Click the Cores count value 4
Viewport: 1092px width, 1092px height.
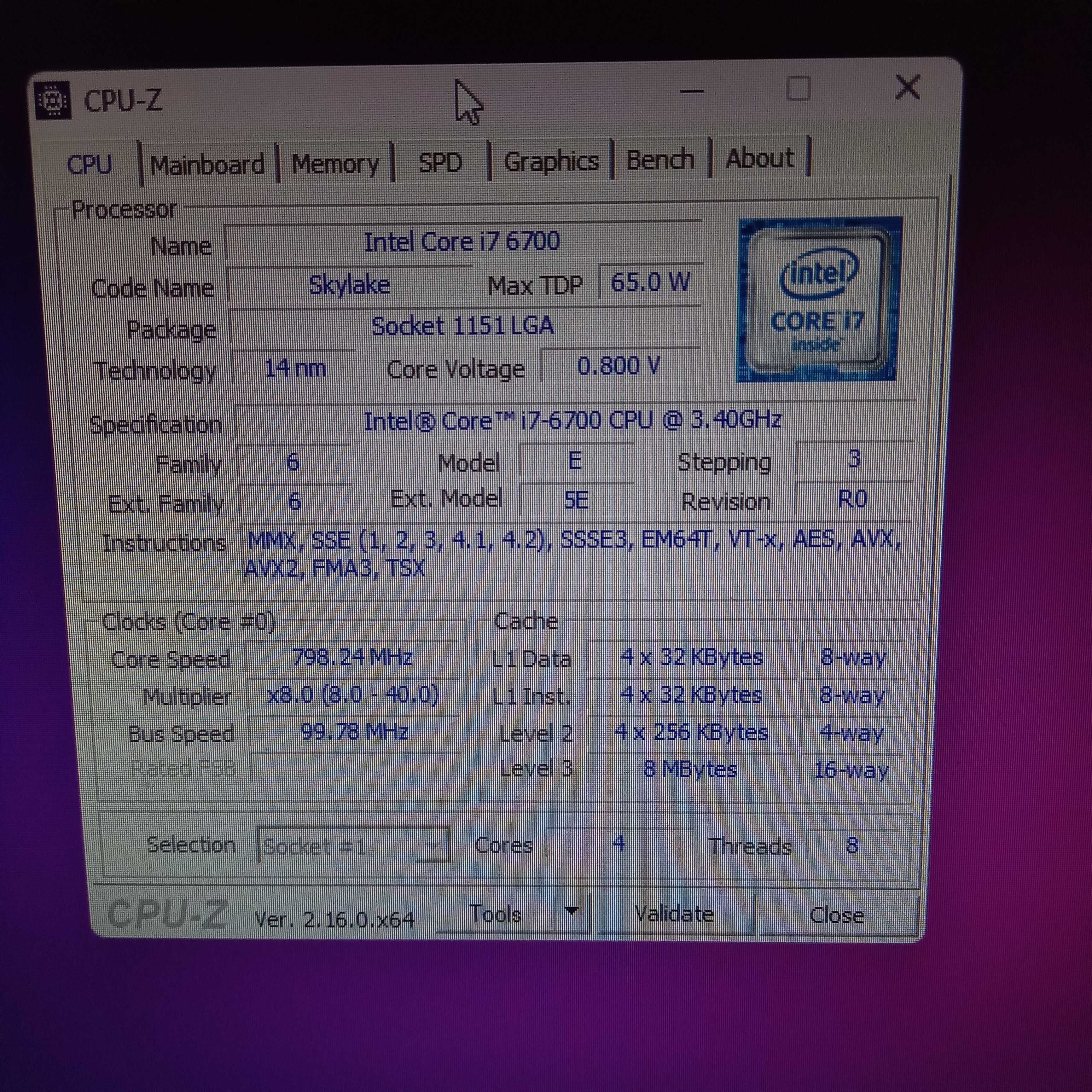tap(619, 844)
